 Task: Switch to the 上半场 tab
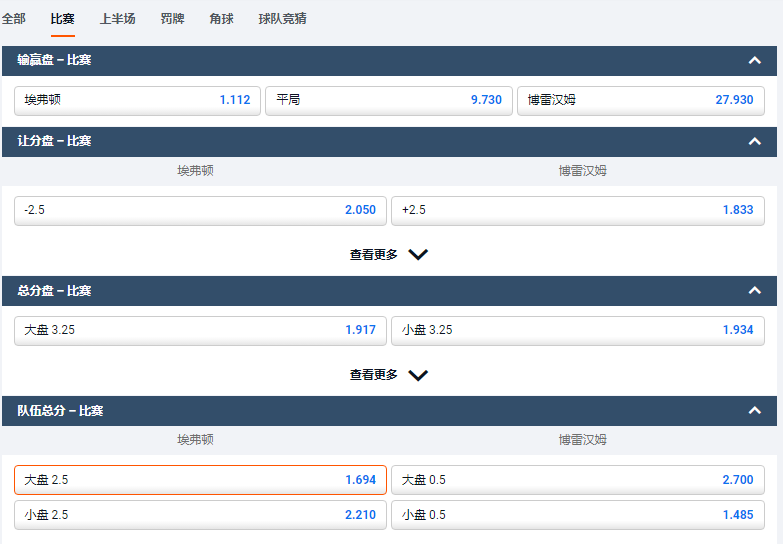coord(118,19)
